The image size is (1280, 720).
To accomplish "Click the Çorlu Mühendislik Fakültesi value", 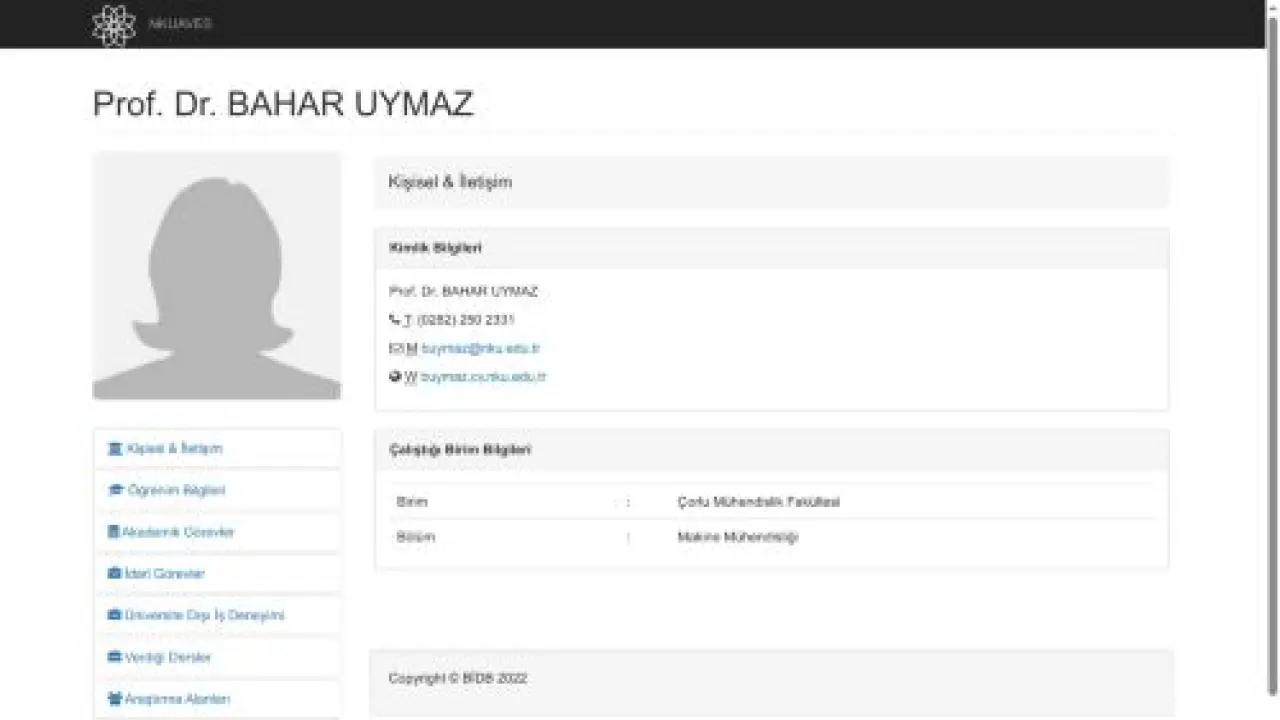I will click(759, 502).
